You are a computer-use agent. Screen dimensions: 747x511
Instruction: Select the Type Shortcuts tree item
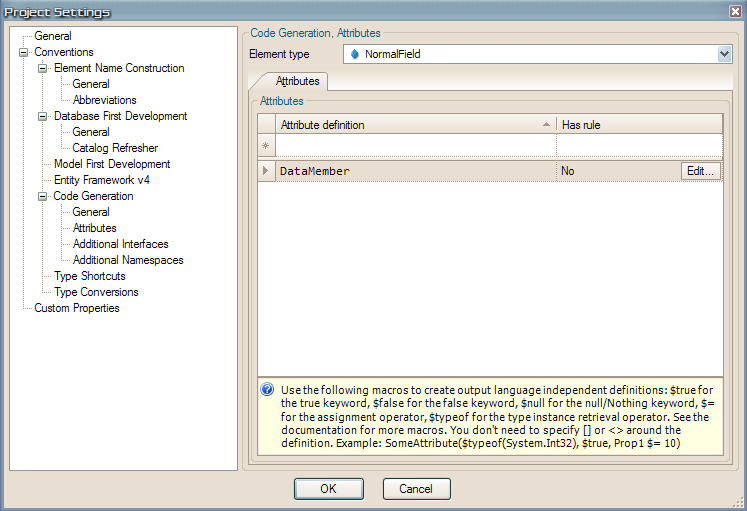tap(90, 276)
